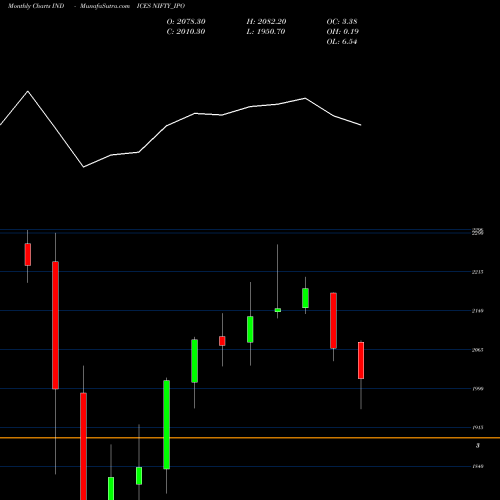
Task: Click the last red candle on the chart
Action: (361, 360)
